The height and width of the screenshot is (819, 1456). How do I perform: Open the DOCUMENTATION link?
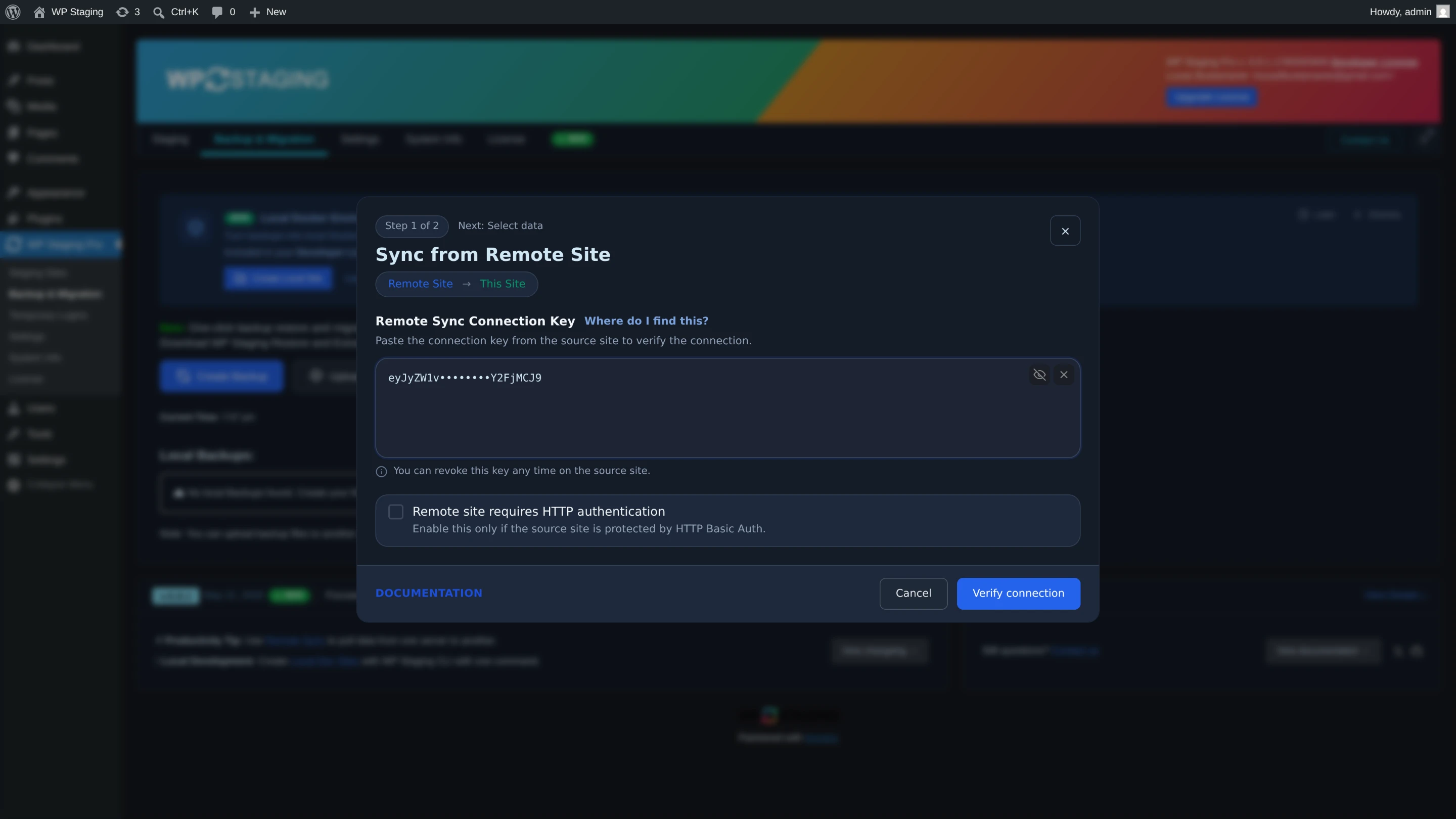click(x=428, y=593)
